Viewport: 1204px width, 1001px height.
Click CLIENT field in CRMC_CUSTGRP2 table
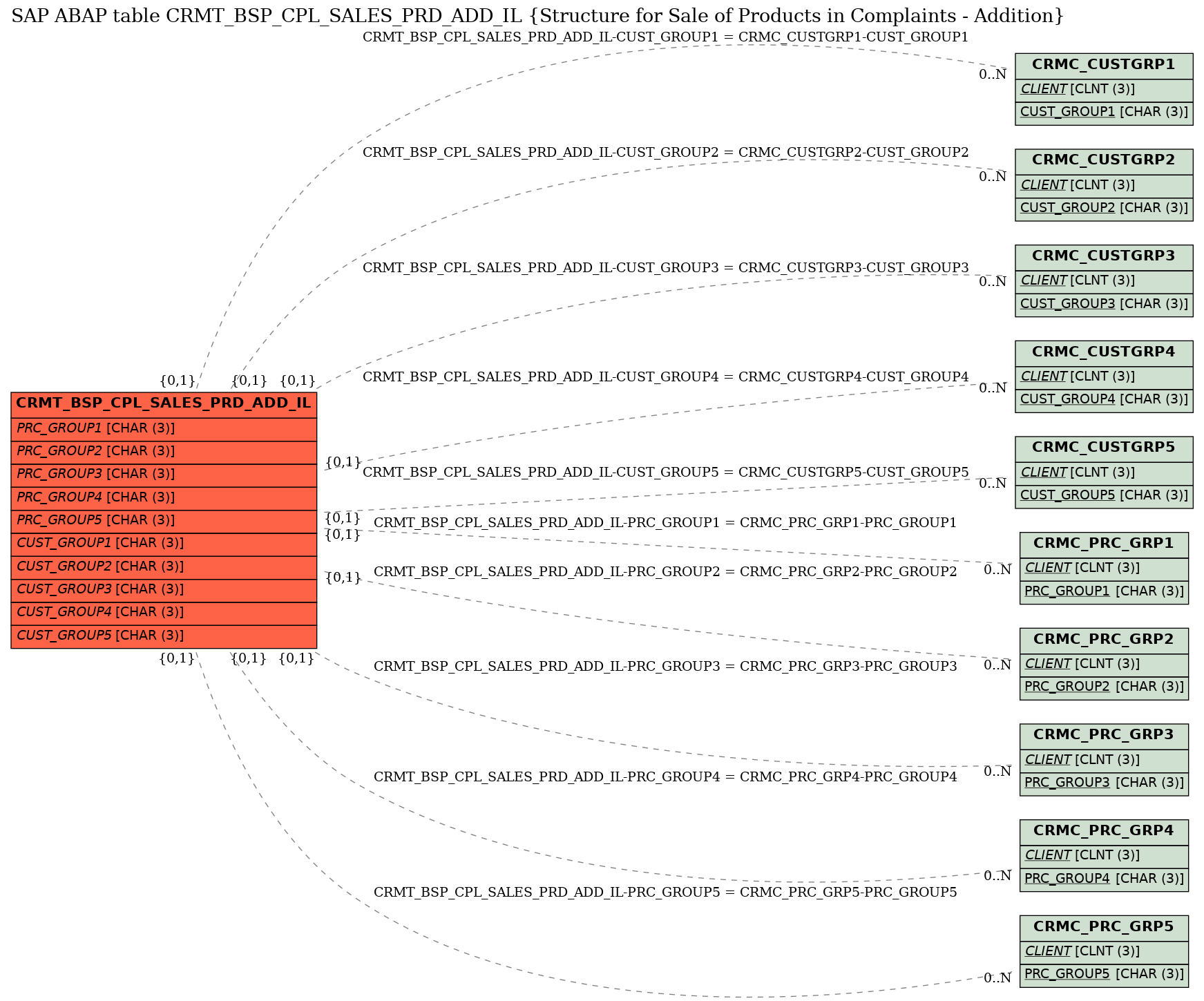click(x=1104, y=186)
